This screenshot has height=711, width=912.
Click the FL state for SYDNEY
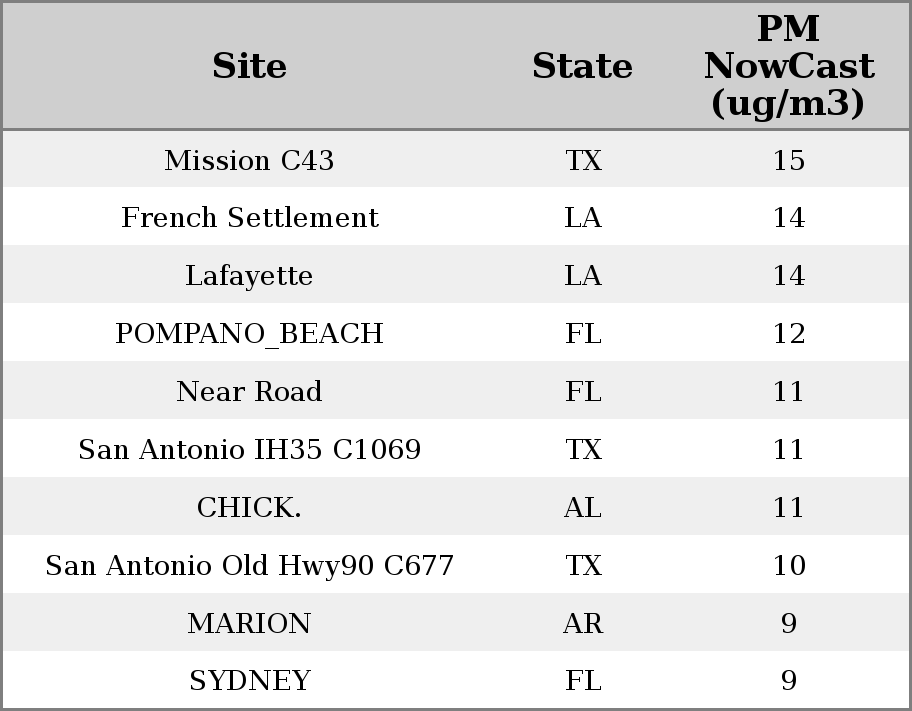click(x=582, y=681)
